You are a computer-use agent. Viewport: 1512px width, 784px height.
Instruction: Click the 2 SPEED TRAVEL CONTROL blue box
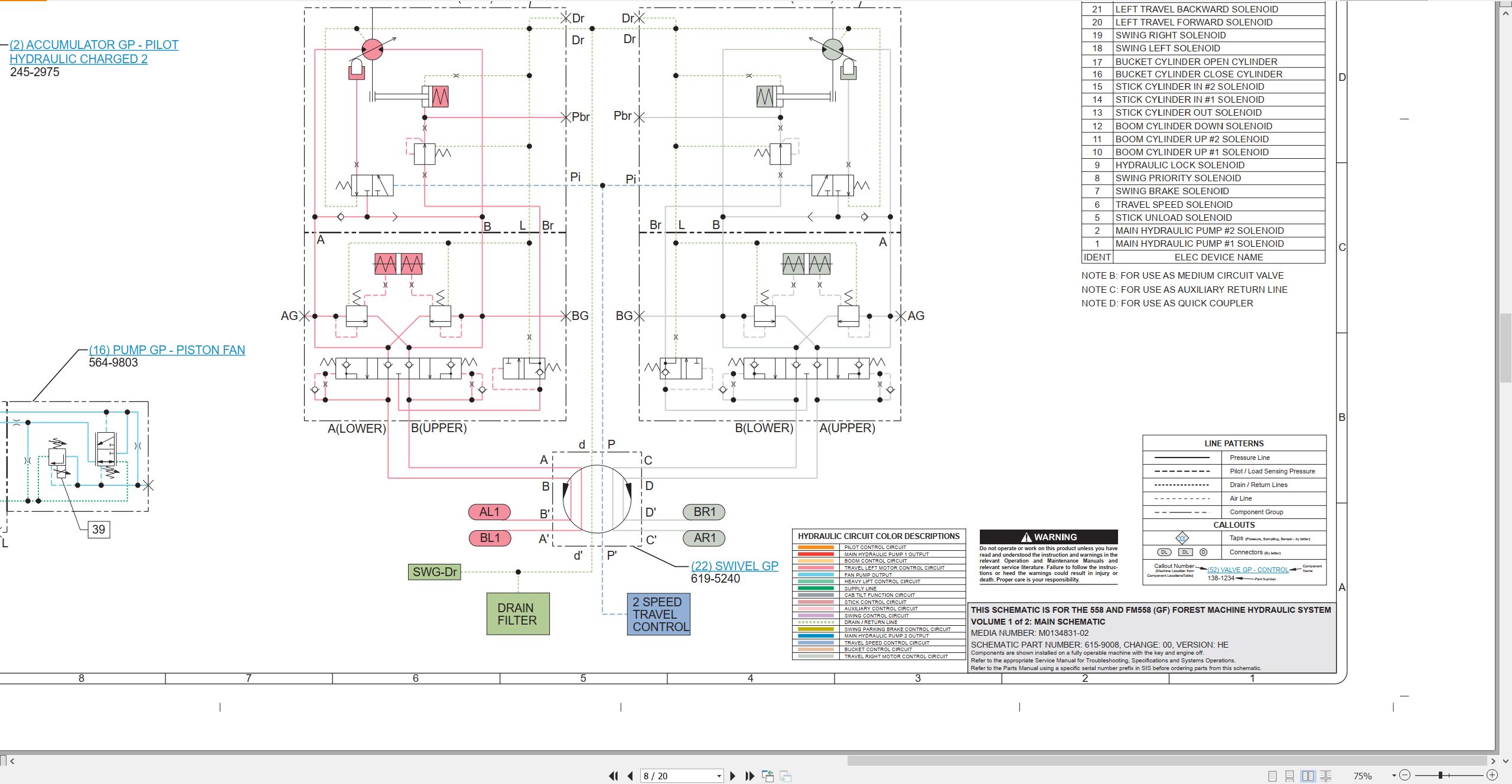tap(659, 614)
